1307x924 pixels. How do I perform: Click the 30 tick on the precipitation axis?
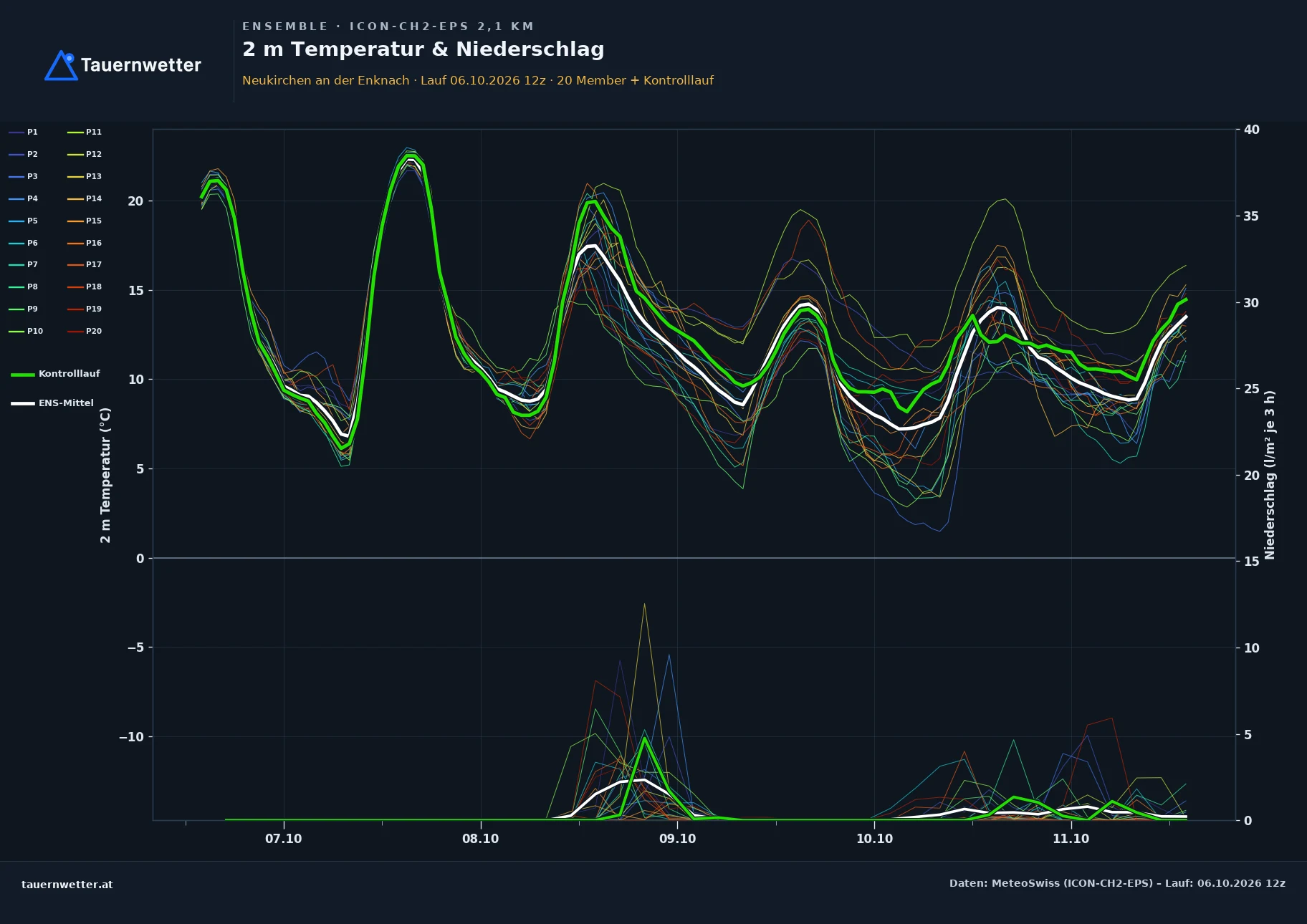1252,303
